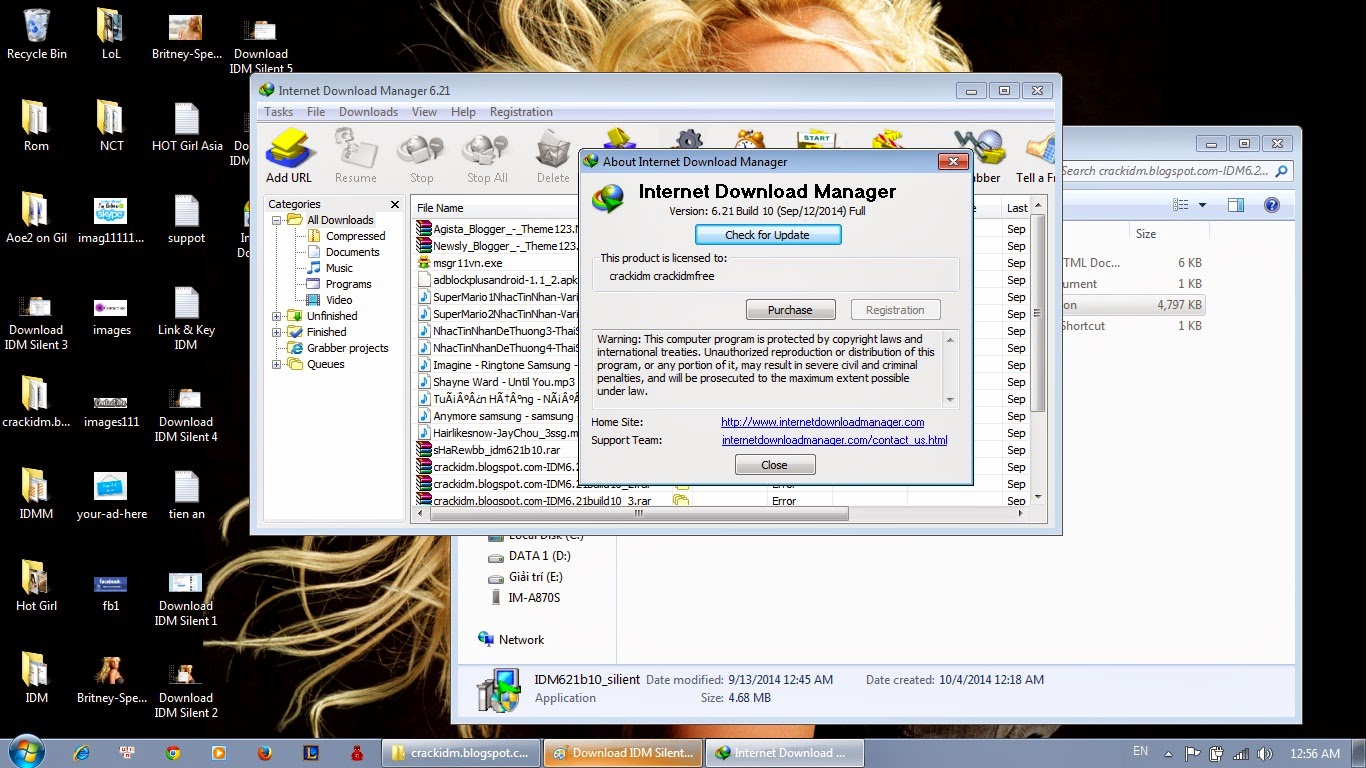Open Firefox from the taskbar
The width and height of the screenshot is (1366, 768).
point(264,753)
